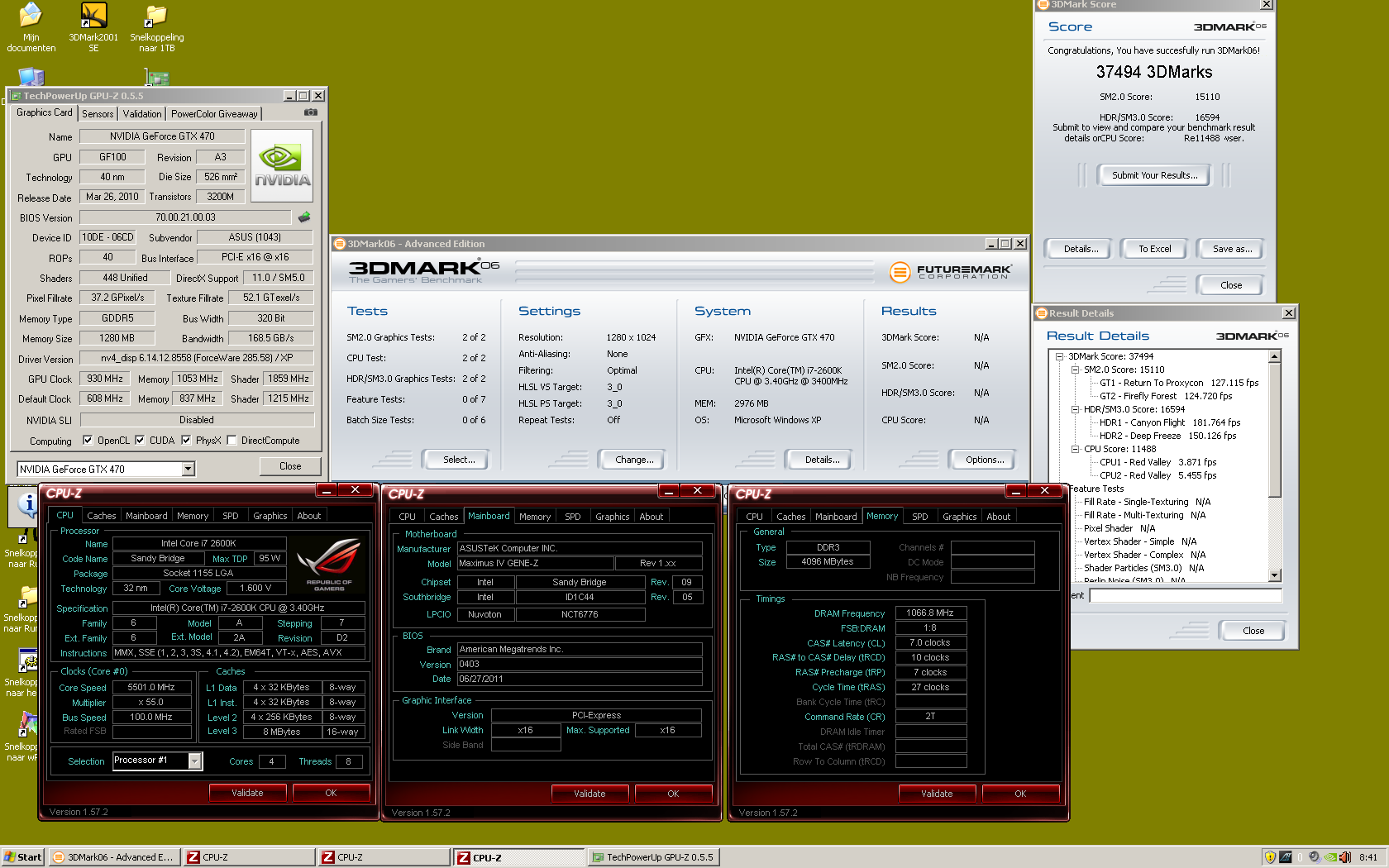This screenshot has height=868, width=1389.
Task: Click scroll-up arrow in Result Details tree
Action: pos(1274,356)
